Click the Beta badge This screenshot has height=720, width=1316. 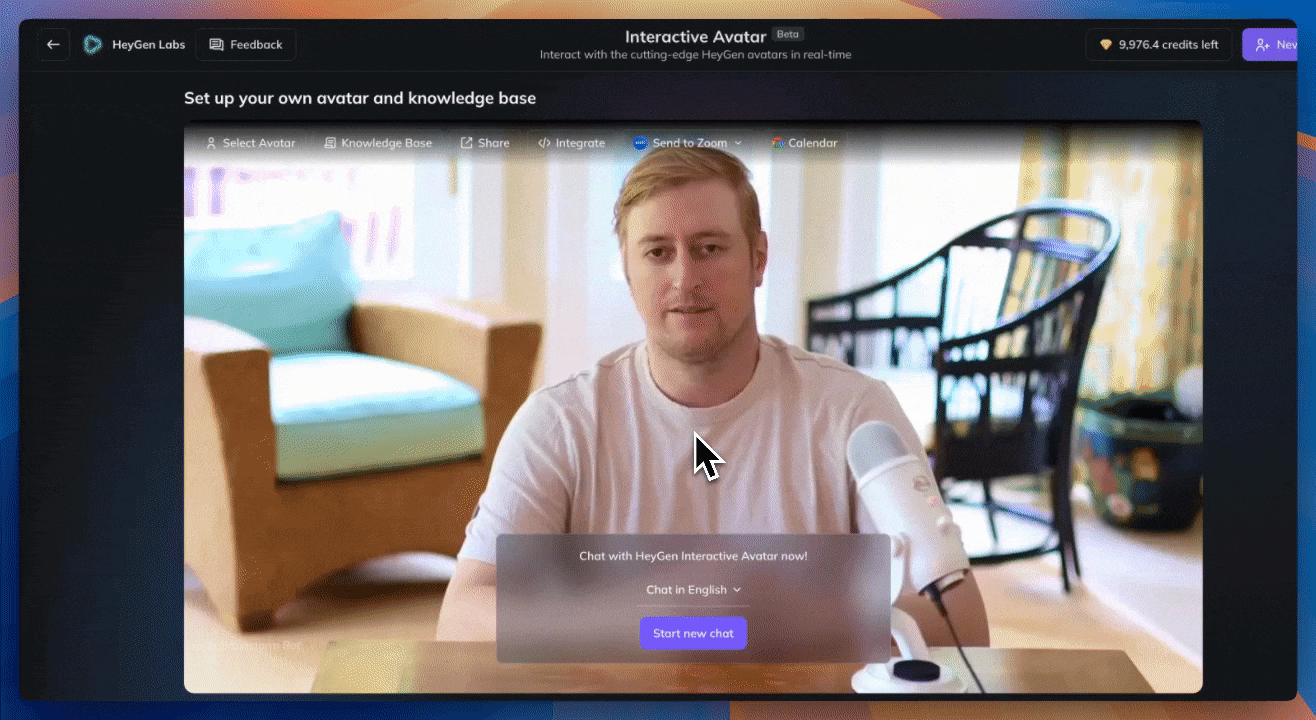click(x=787, y=34)
